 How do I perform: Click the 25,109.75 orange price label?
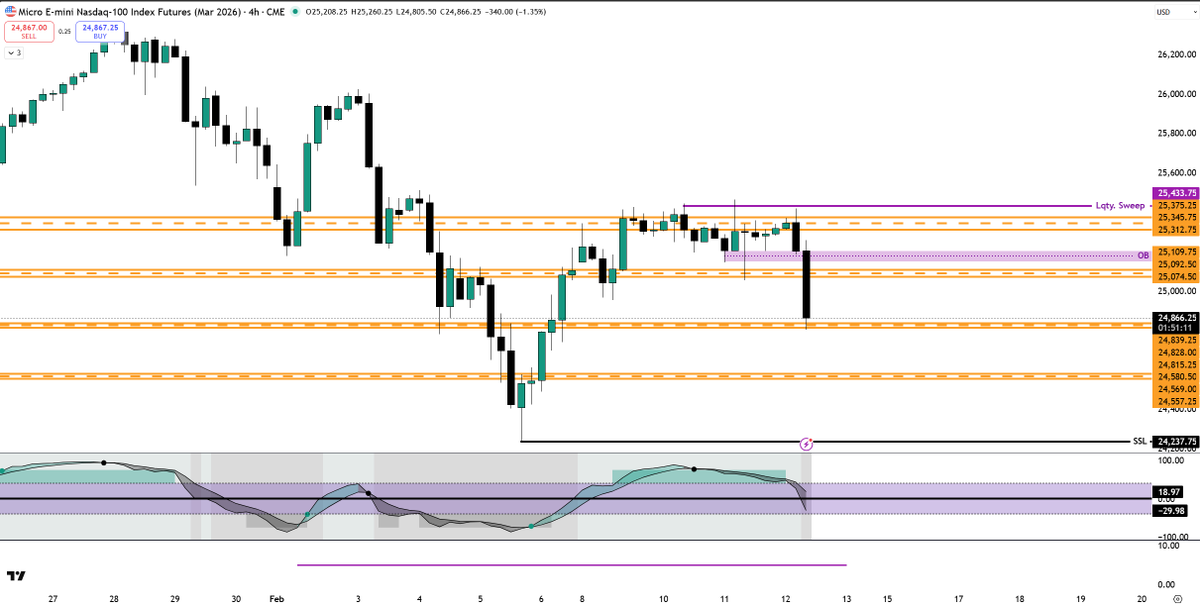1176,252
